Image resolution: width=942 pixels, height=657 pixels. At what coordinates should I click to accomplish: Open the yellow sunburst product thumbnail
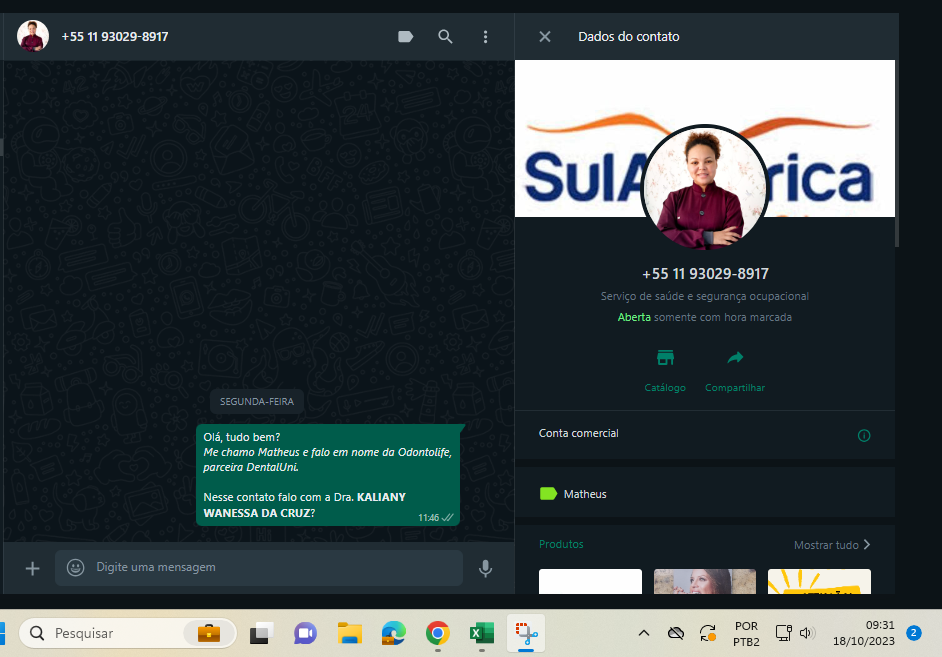pyautogui.click(x=819, y=581)
